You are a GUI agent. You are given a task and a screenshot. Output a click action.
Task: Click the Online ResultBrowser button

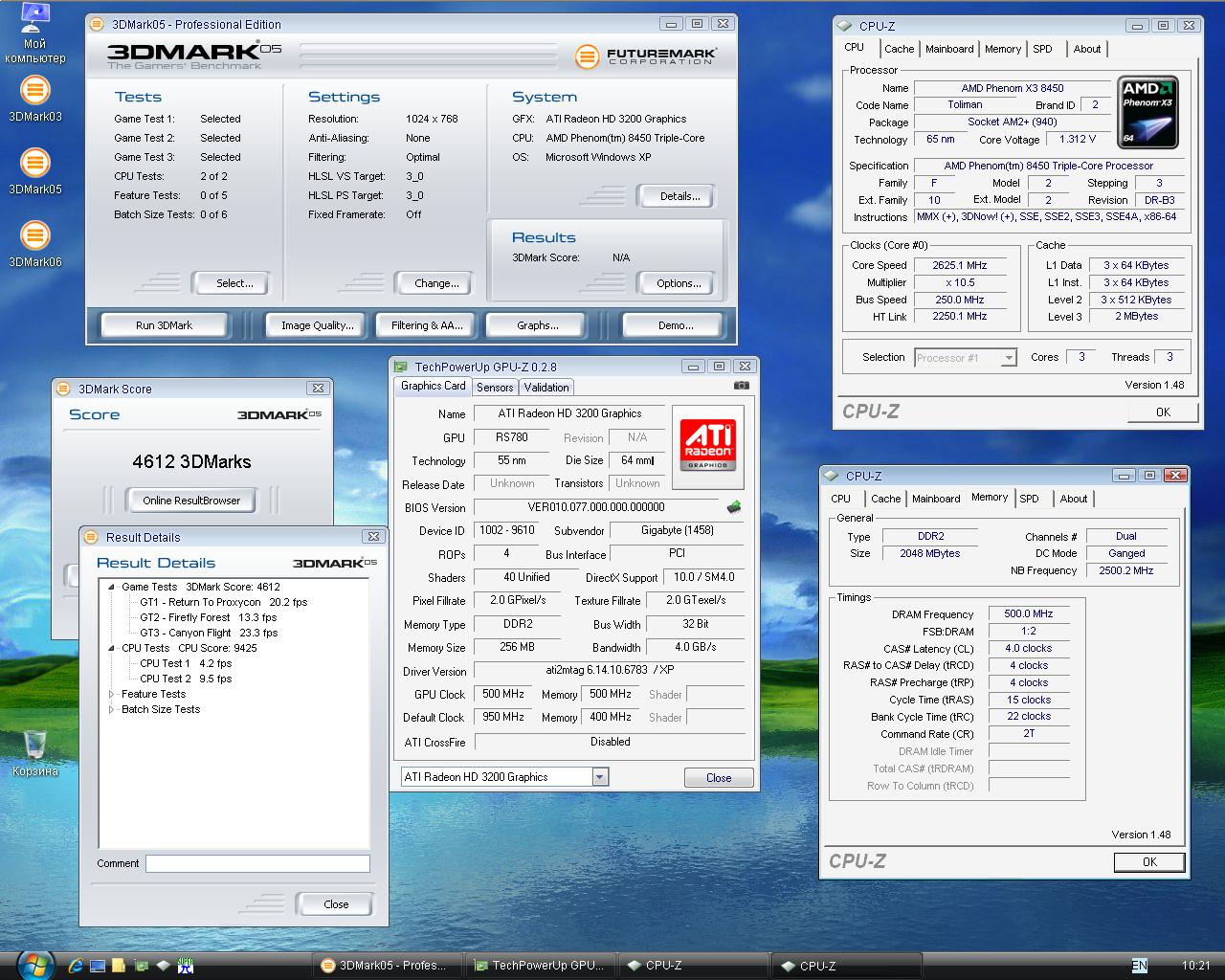click(191, 501)
